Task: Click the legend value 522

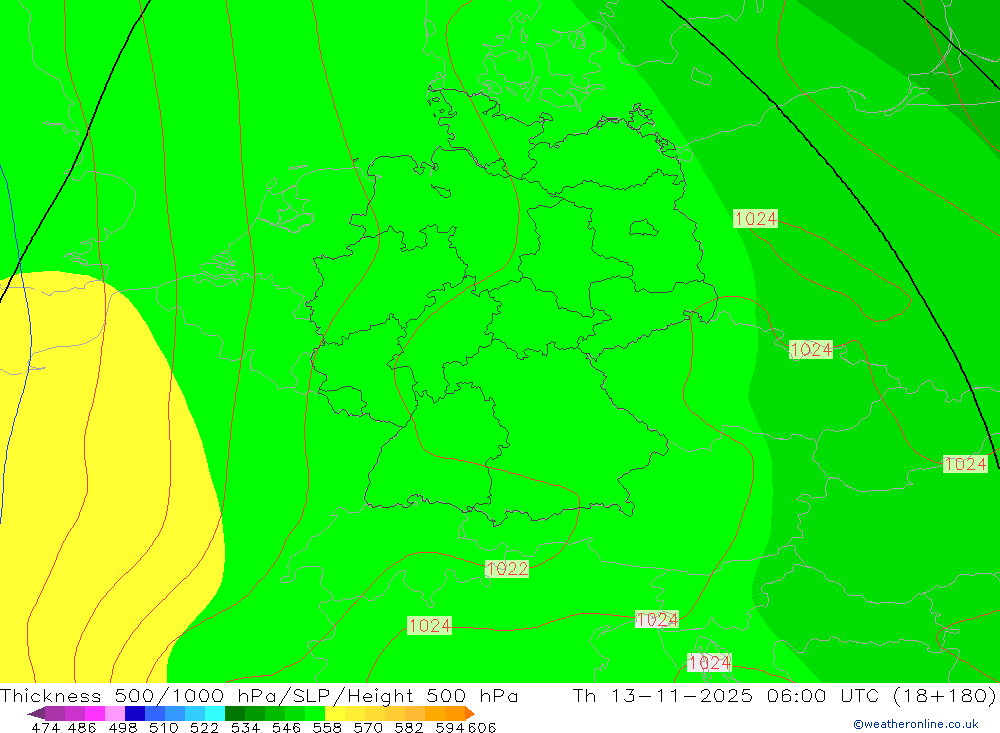Action: (205, 727)
